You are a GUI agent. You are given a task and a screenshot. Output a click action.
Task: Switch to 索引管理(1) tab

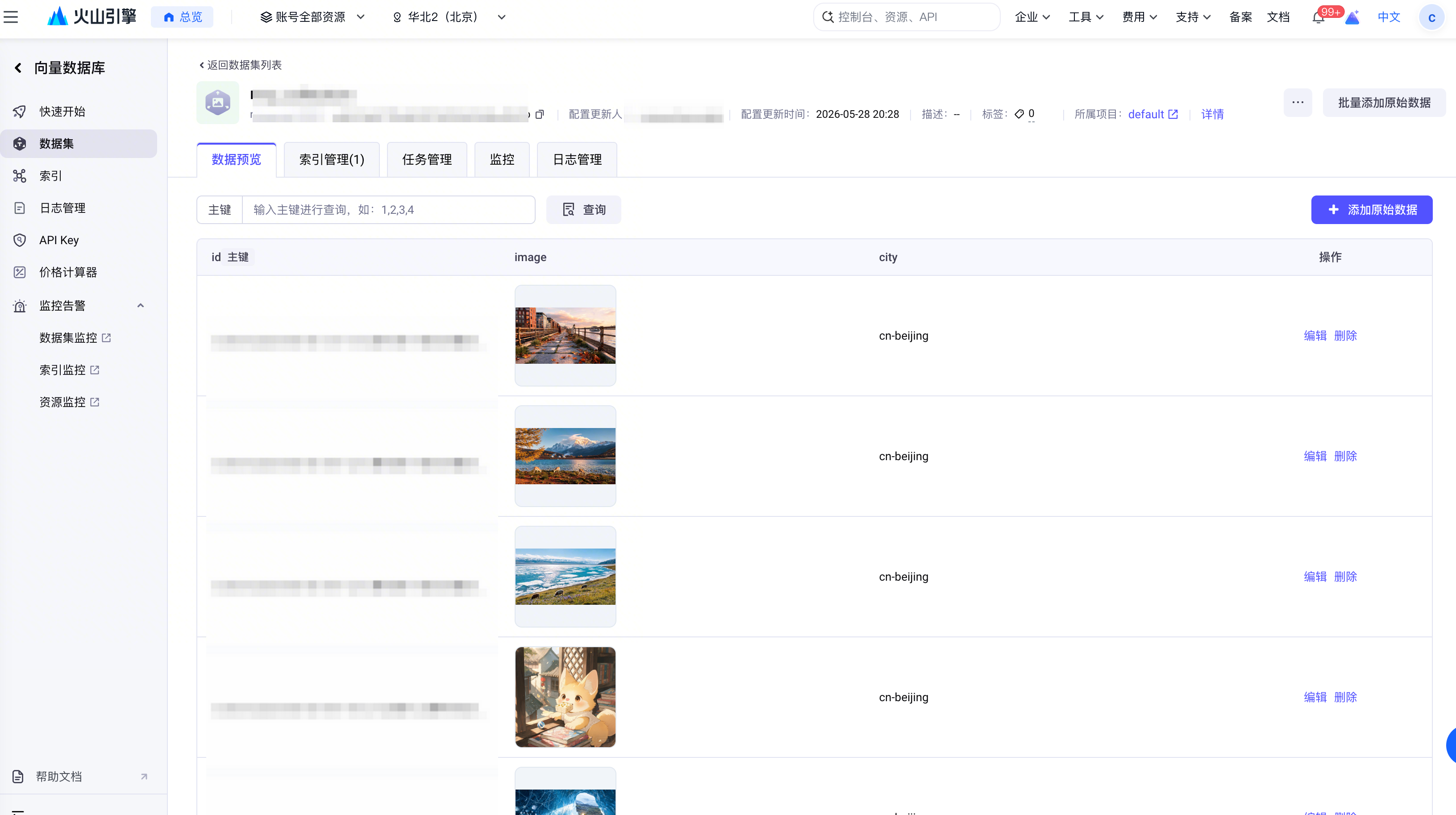331,159
